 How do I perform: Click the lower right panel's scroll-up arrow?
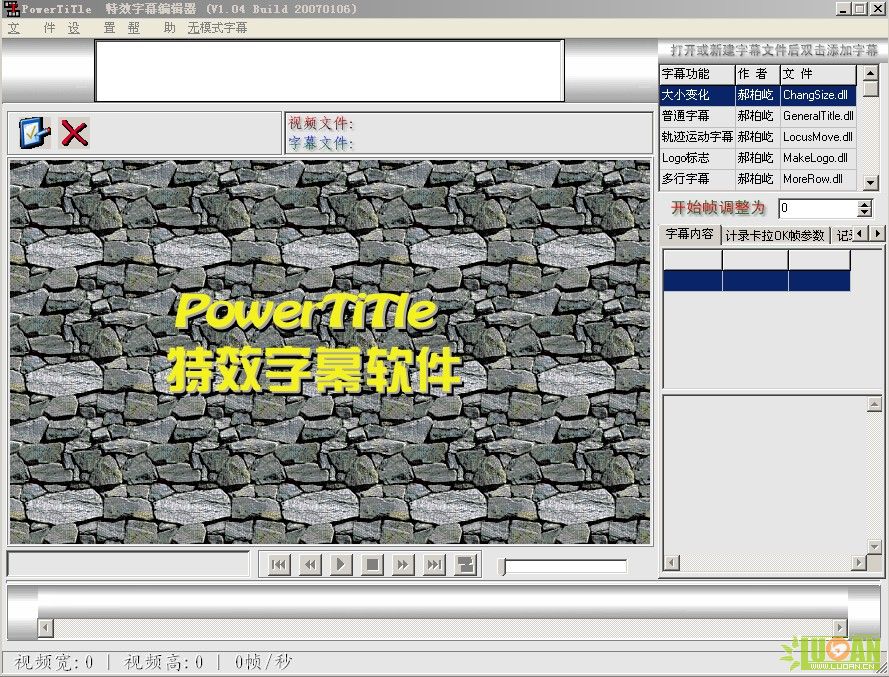874,404
